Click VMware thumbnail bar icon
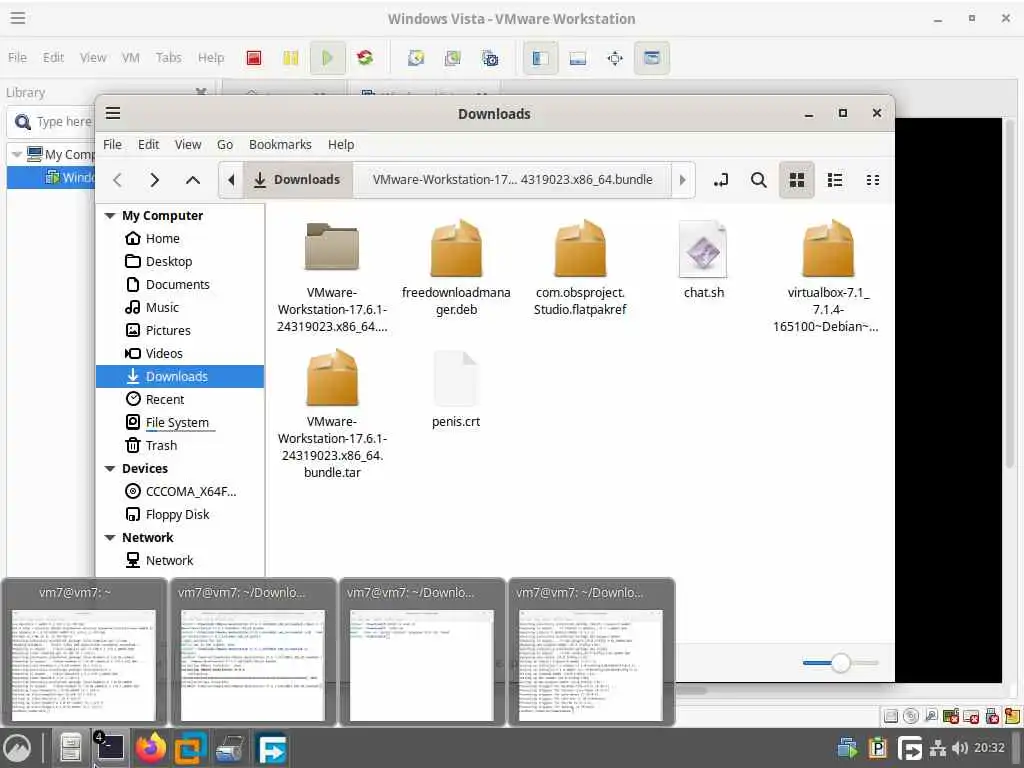 coord(577,58)
